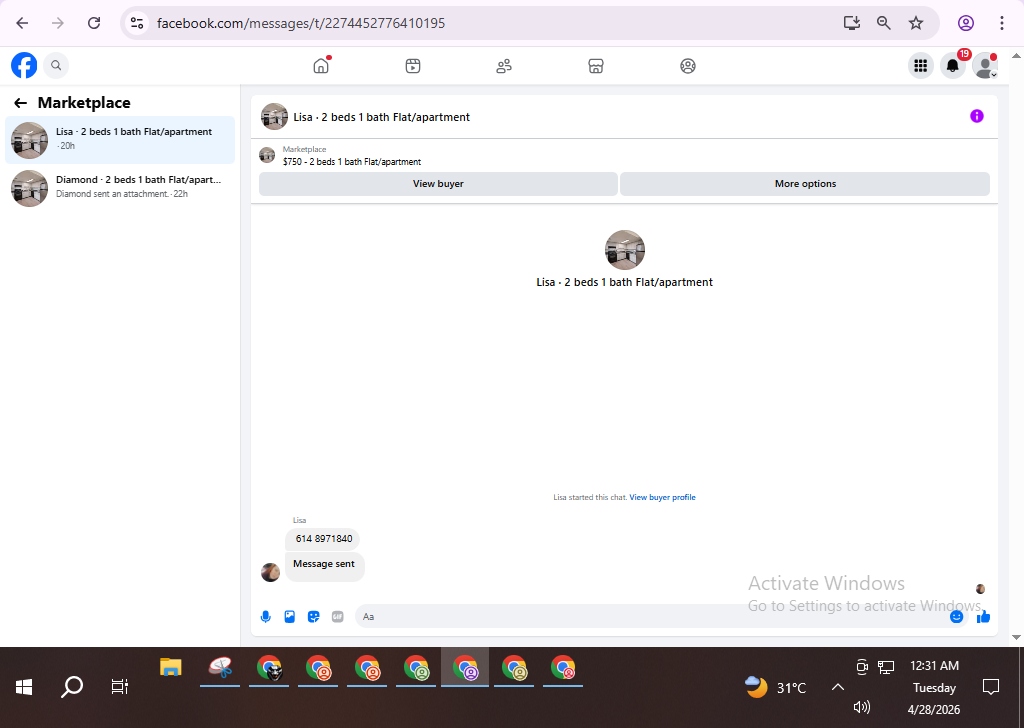Open the apps grid menu icon
The height and width of the screenshot is (728, 1024).
pos(921,65)
